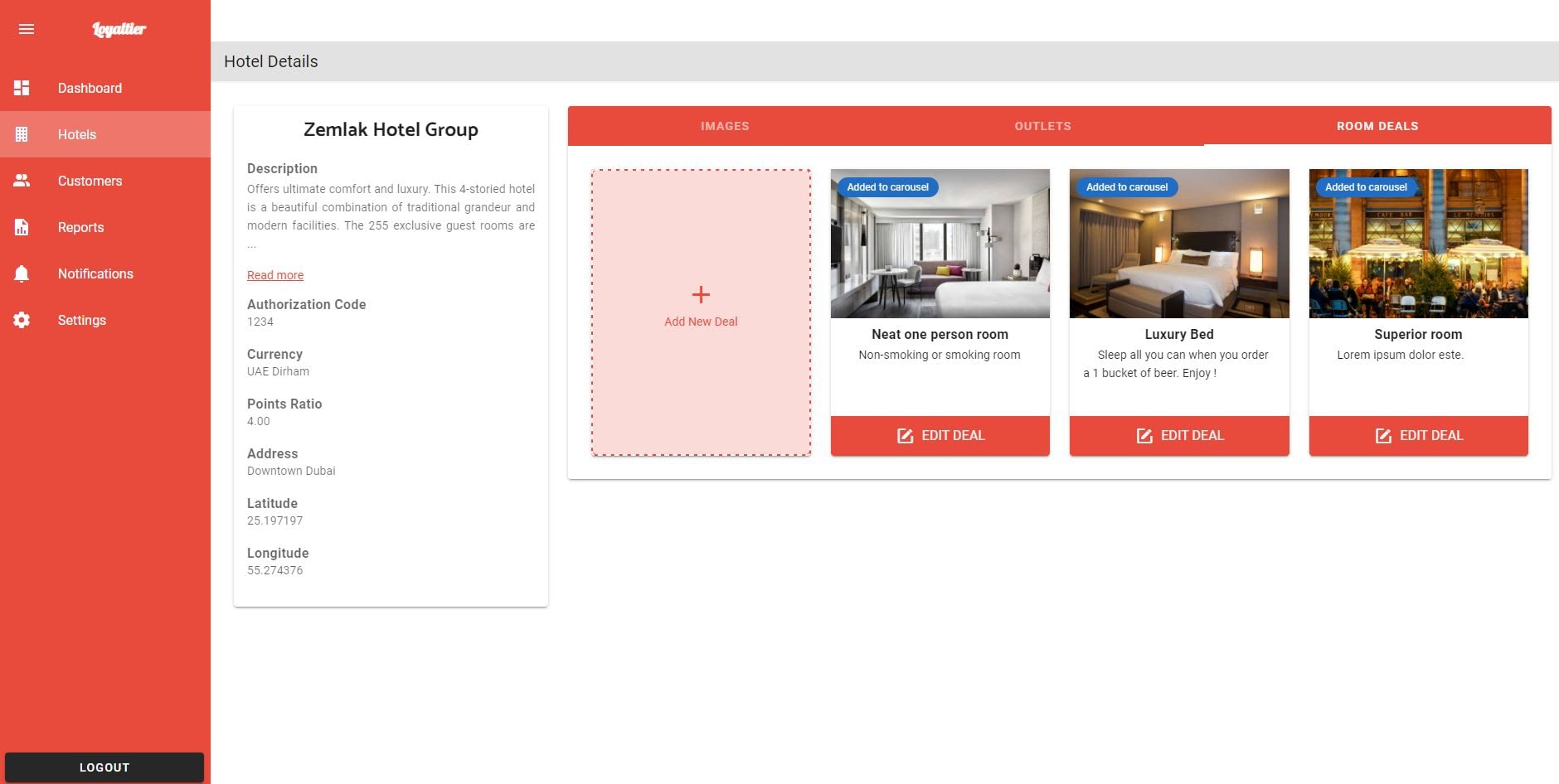Select Hotels in sidebar
The image size is (1559, 784).
pos(105,134)
